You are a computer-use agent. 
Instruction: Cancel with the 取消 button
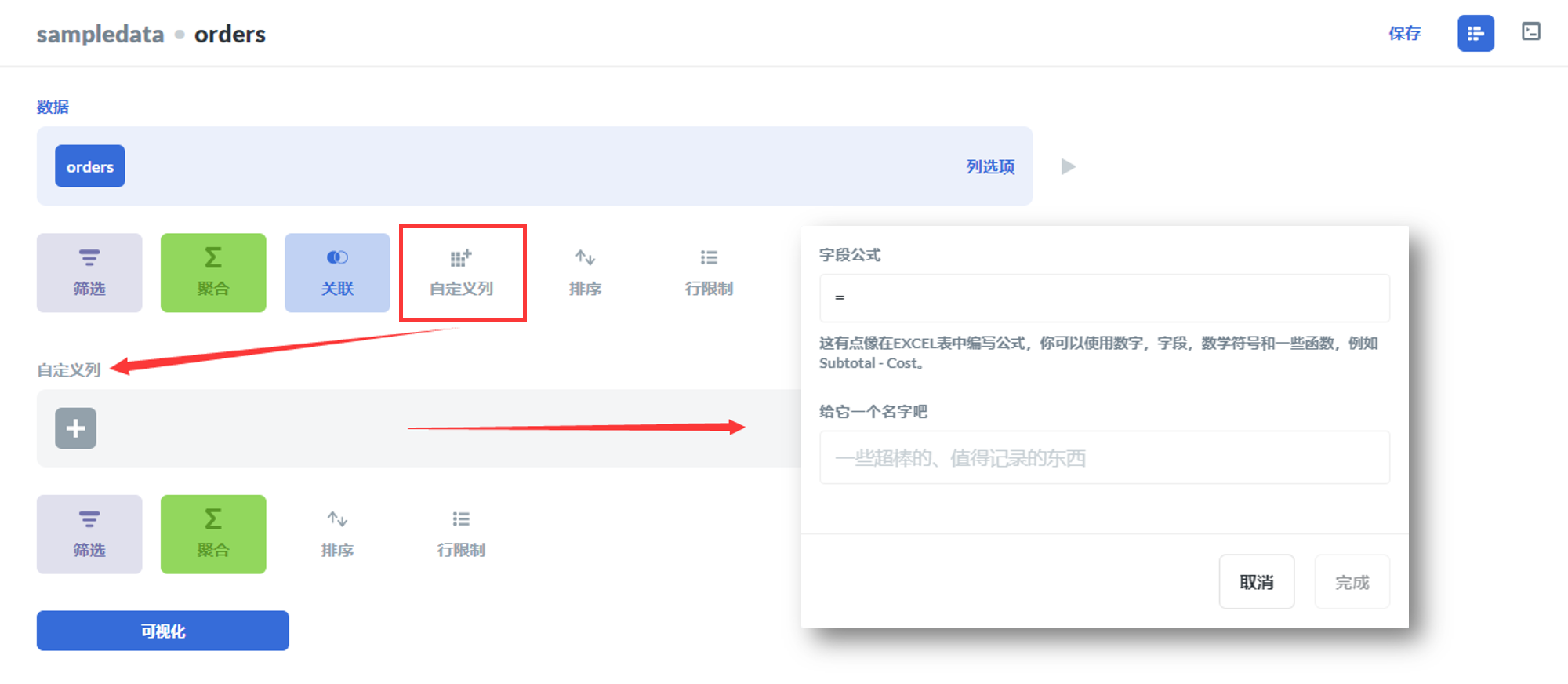coord(1256,582)
